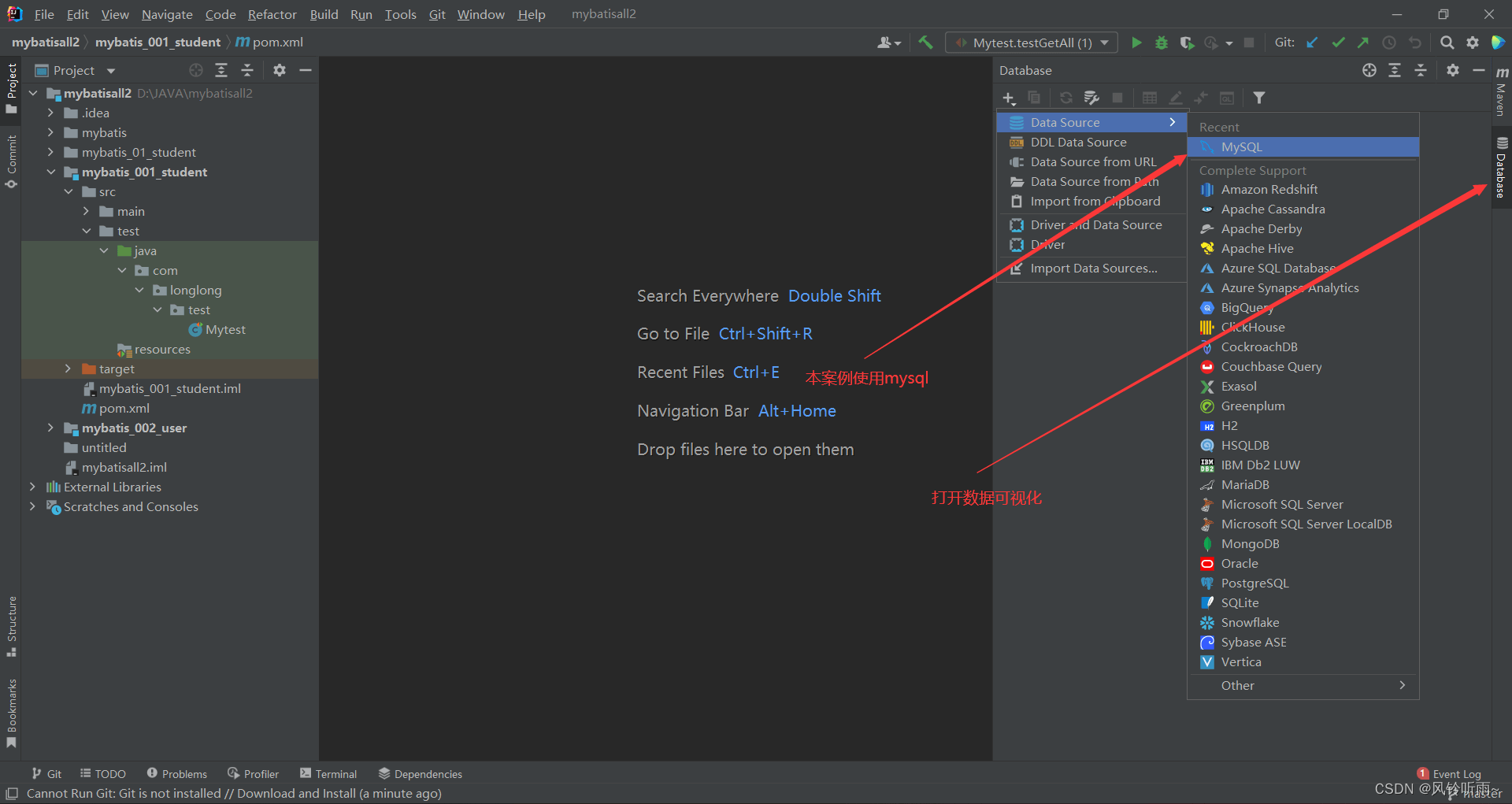Open the Event Log
Screen dimensions: 1512x804
click(1449, 774)
